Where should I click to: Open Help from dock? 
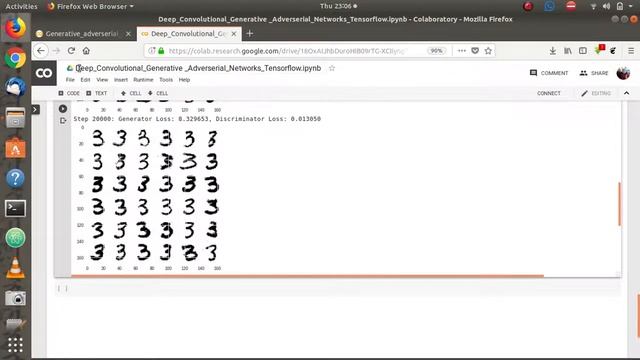(x=16, y=178)
